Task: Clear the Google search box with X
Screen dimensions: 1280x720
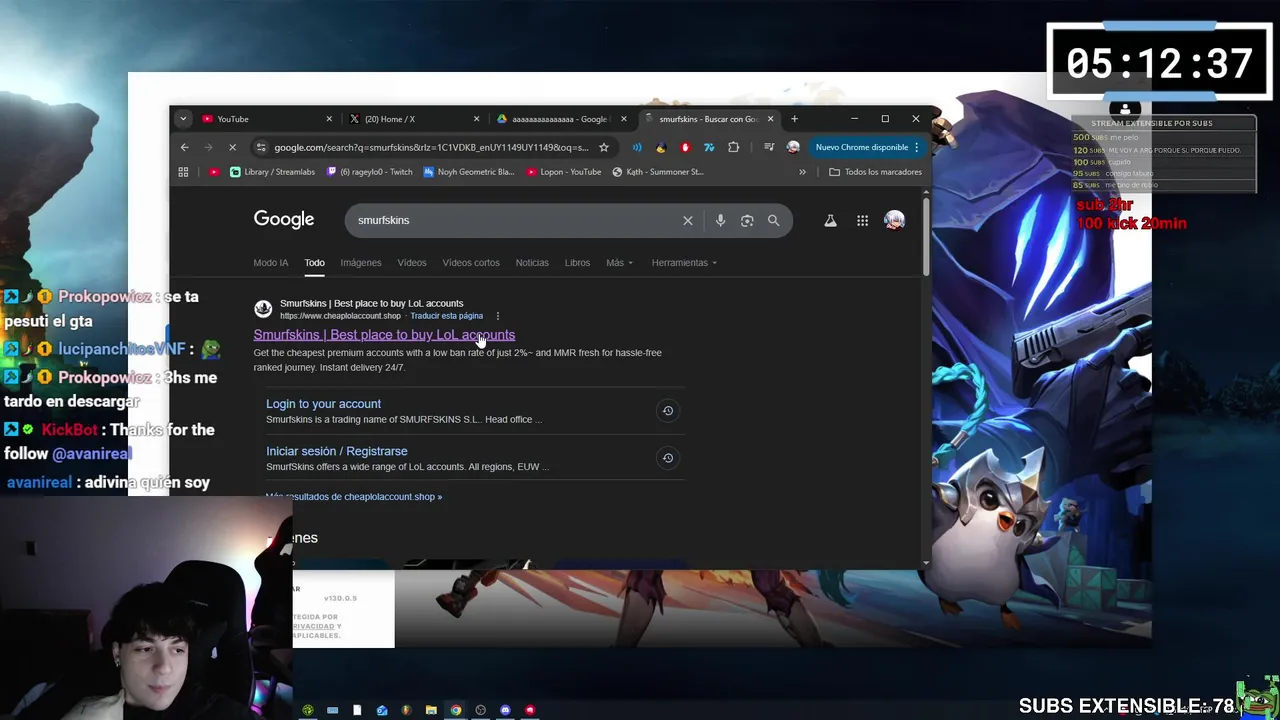Action: (688, 220)
